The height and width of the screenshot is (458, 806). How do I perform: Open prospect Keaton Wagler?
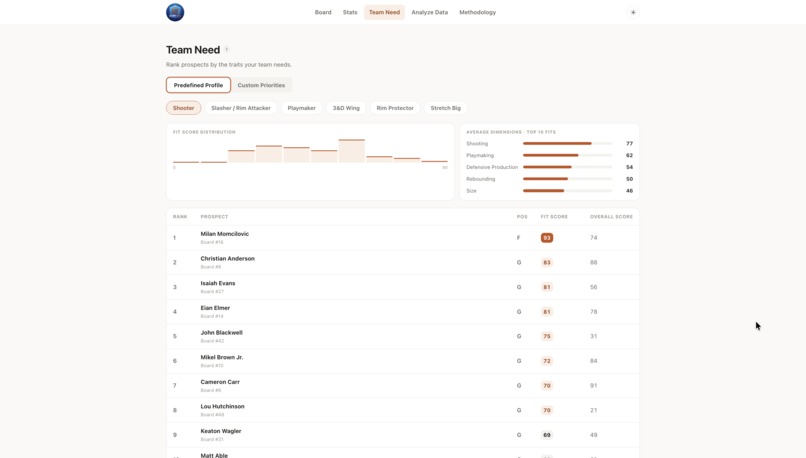click(x=221, y=431)
